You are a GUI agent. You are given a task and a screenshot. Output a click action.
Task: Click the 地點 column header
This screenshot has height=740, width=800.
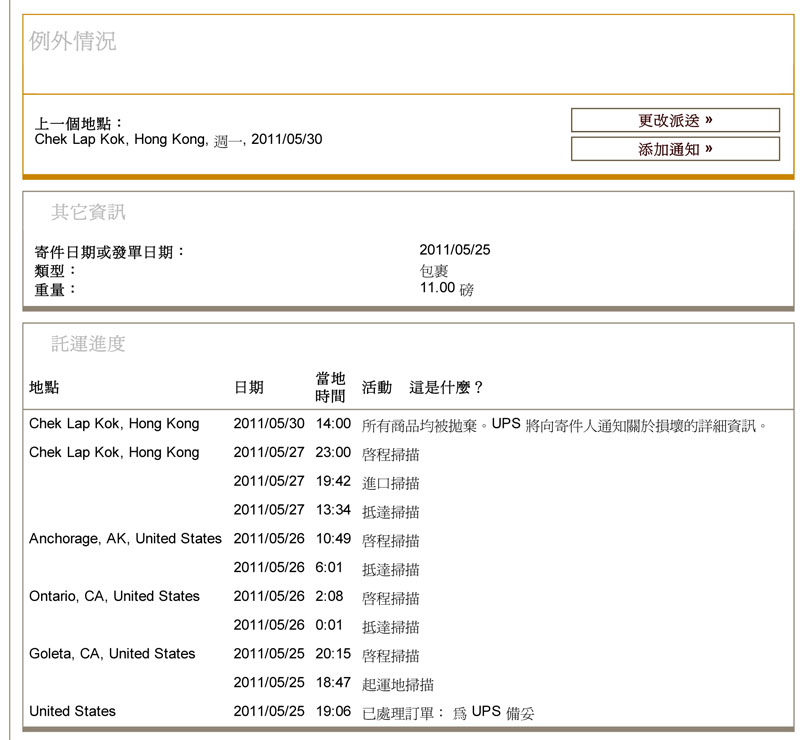[x=44, y=387]
